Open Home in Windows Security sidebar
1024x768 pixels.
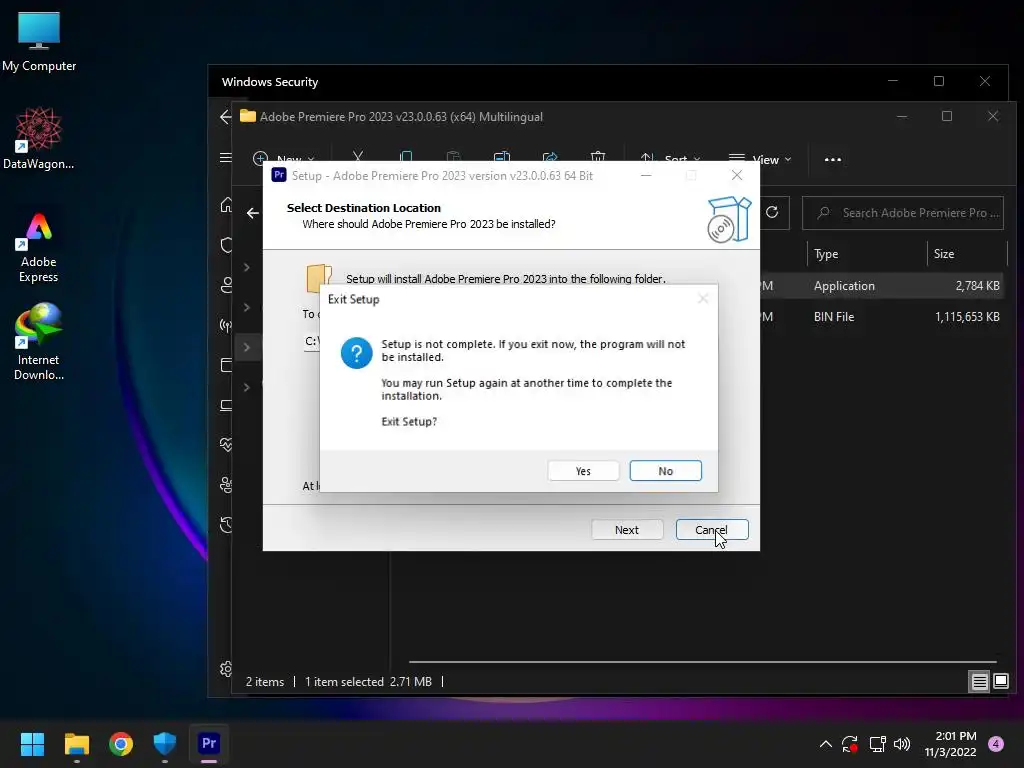(x=226, y=205)
